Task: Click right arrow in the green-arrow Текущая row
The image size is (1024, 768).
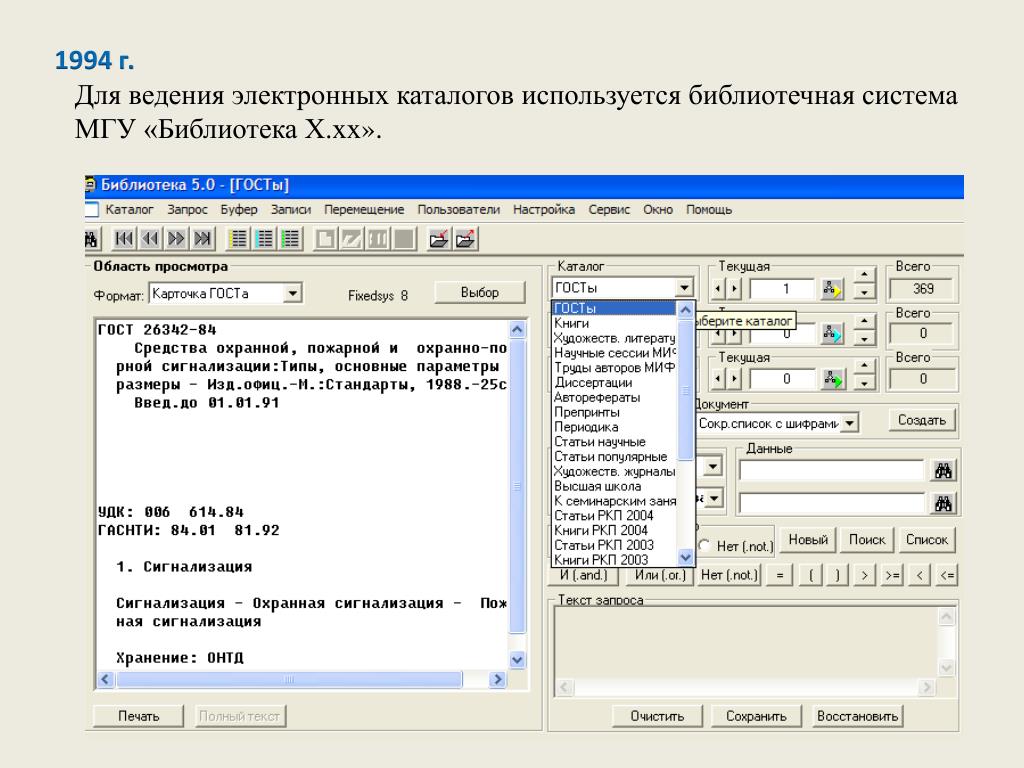Action: (x=734, y=379)
